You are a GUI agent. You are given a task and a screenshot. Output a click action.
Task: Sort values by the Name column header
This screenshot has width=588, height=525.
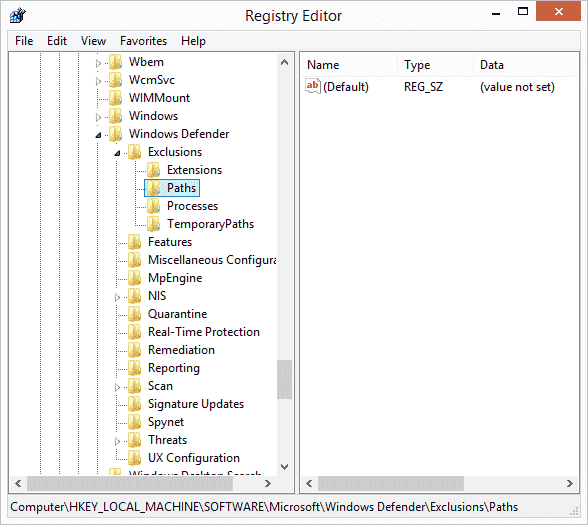[x=349, y=65]
